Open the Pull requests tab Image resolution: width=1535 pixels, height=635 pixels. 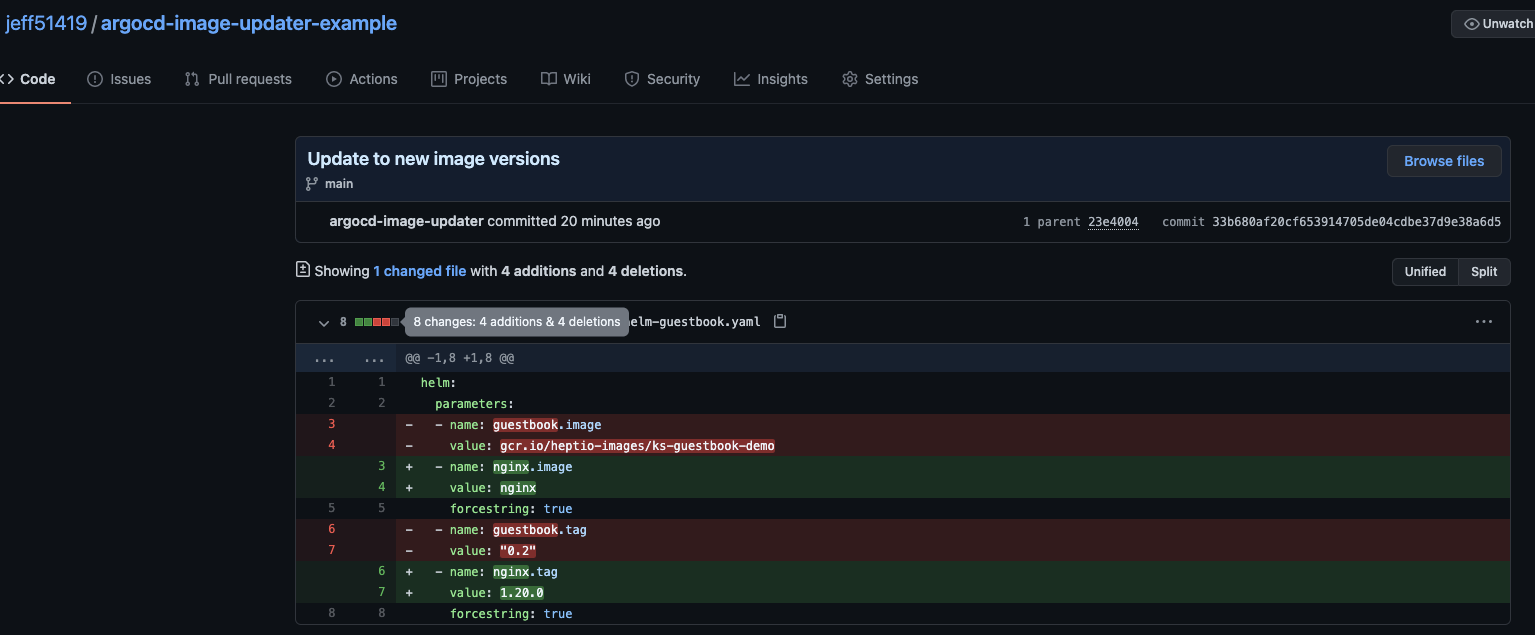click(x=238, y=79)
